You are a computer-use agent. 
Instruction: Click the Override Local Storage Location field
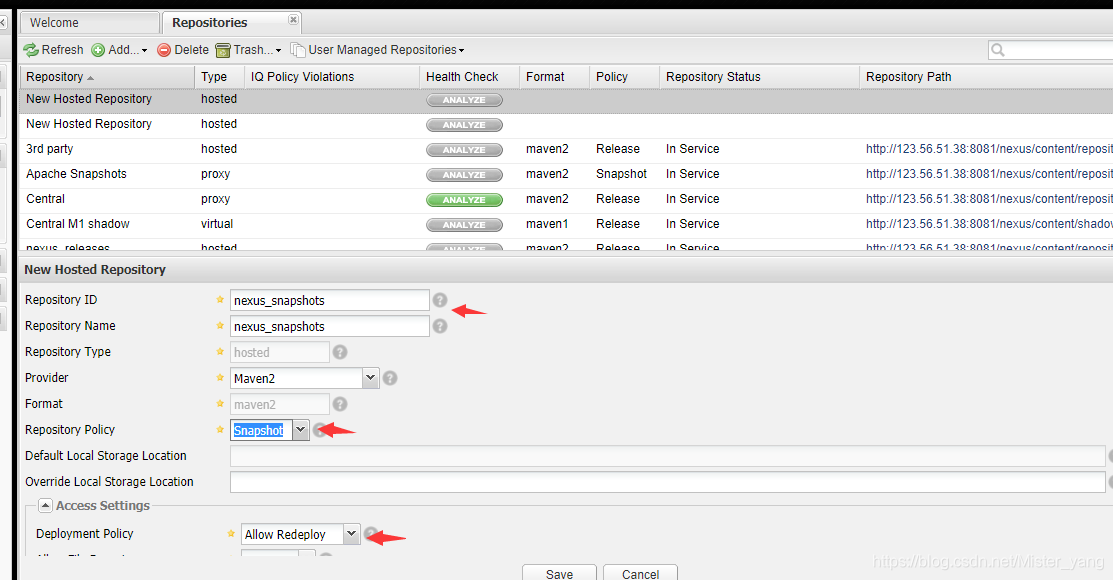(667, 482)
